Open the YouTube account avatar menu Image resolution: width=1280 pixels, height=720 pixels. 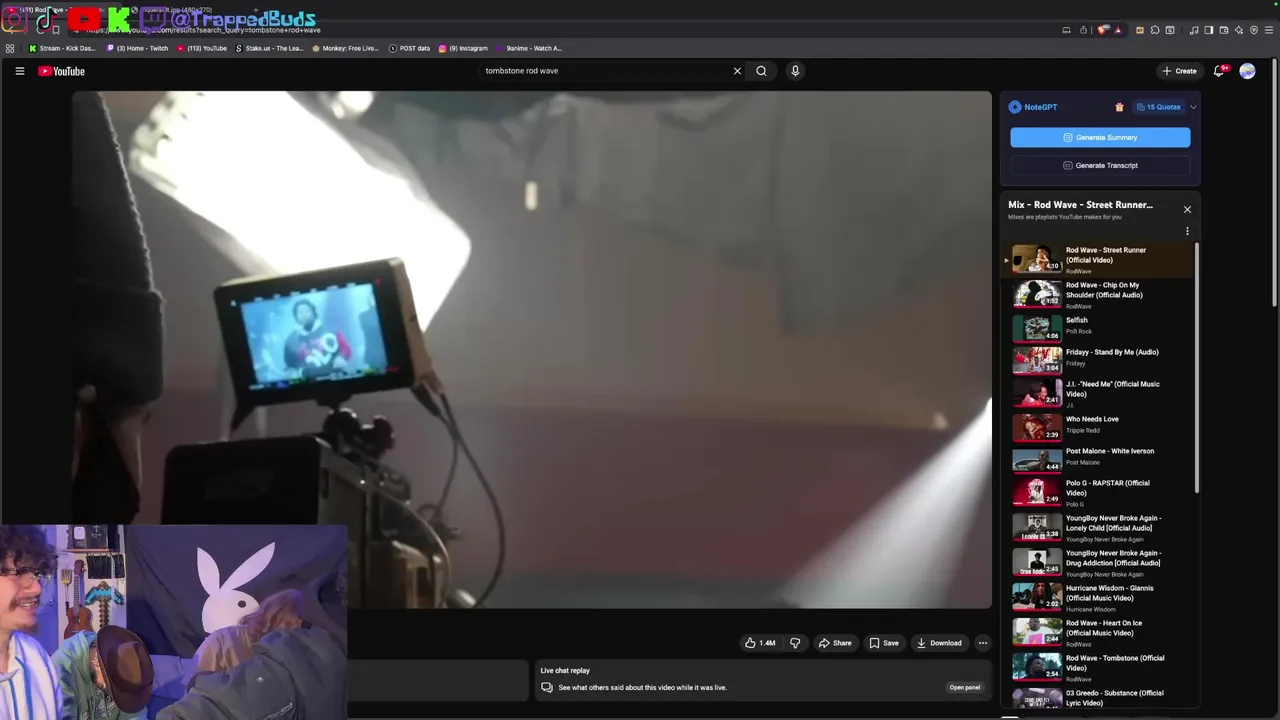1247,71
